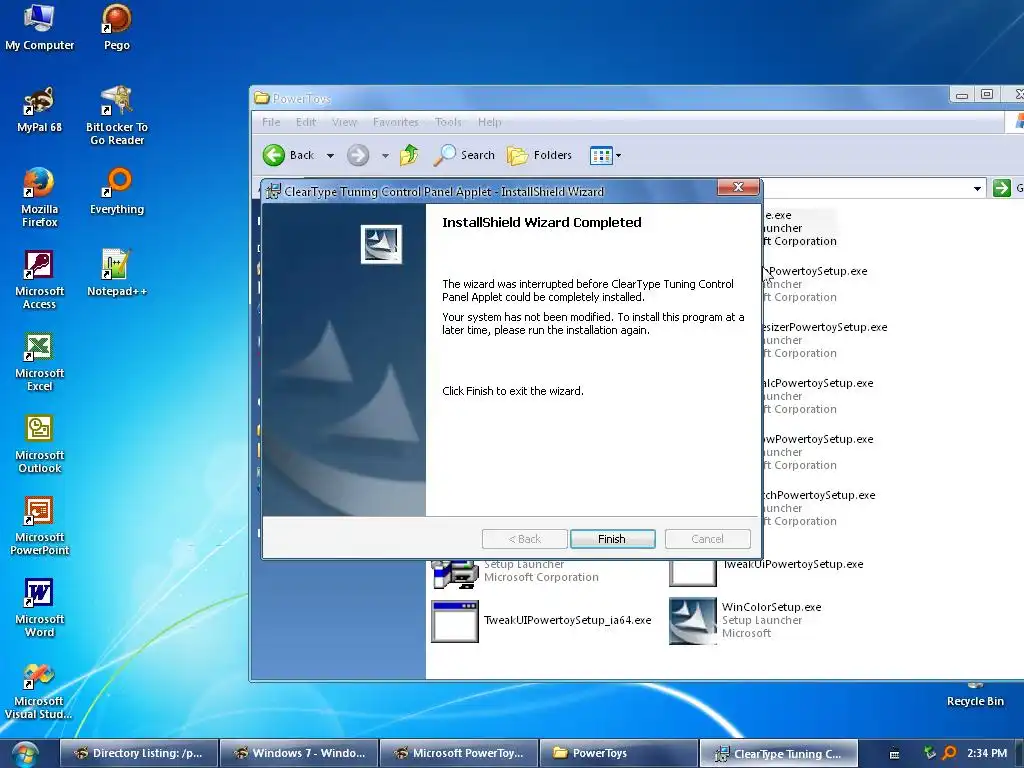1024x768 pixels.
Task: Open the My Computer desktop icon
Action: click(x=39, y=27)
